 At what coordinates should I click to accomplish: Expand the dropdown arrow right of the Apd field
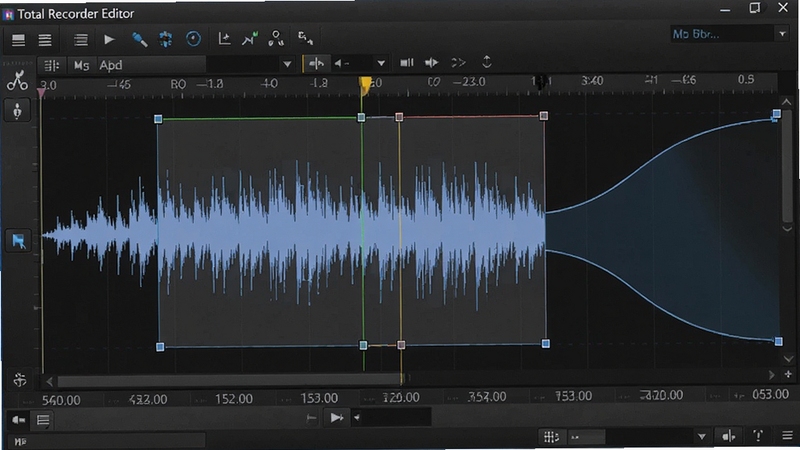(x=287, y=64)
